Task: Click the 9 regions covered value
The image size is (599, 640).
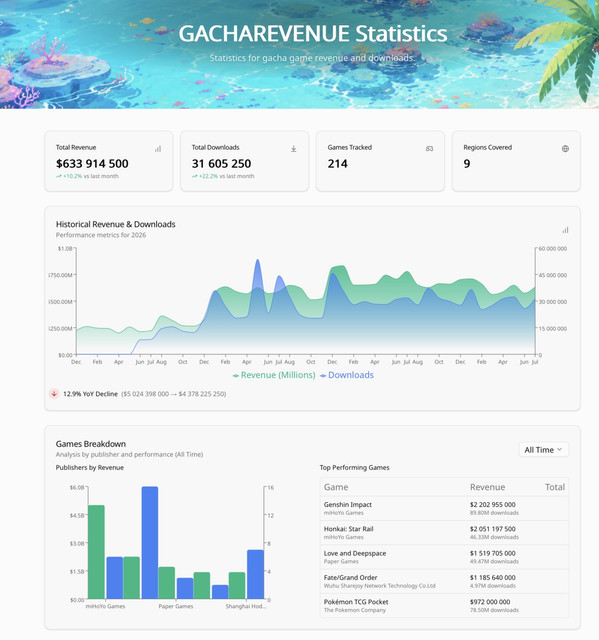Action: tap(467, 164)
